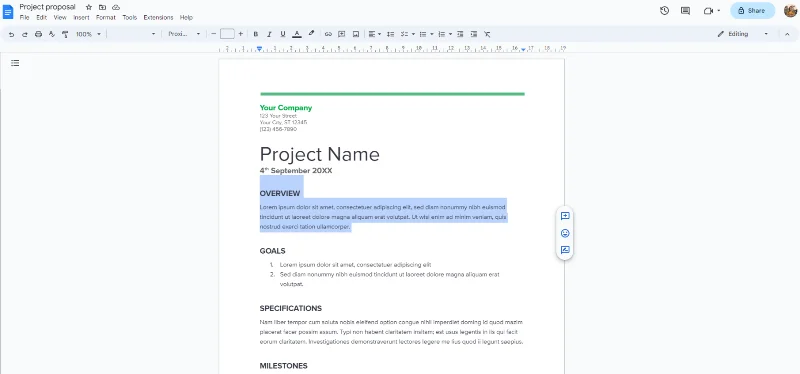Open the Extensions menu
The width and height of the screenshot is (800, 374).
point(158,17)
